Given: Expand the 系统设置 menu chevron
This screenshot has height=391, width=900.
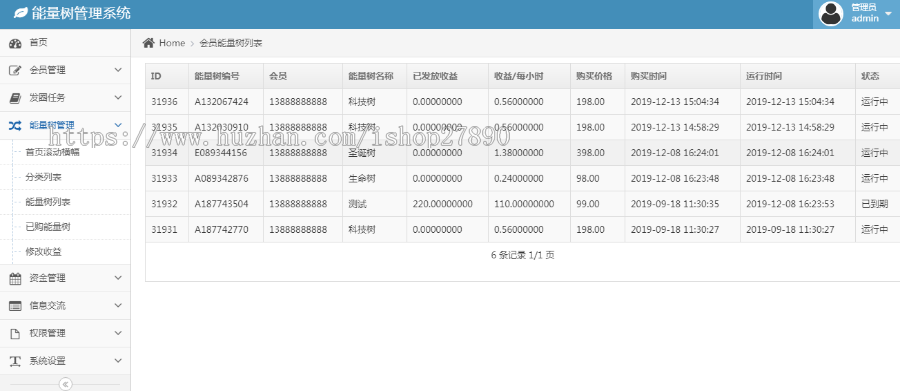Looking at the screenshot, I should 118,361.
